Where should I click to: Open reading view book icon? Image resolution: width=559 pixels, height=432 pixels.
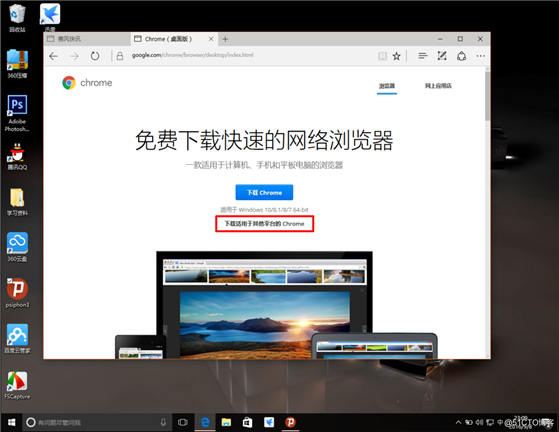(x=382, y=56)
